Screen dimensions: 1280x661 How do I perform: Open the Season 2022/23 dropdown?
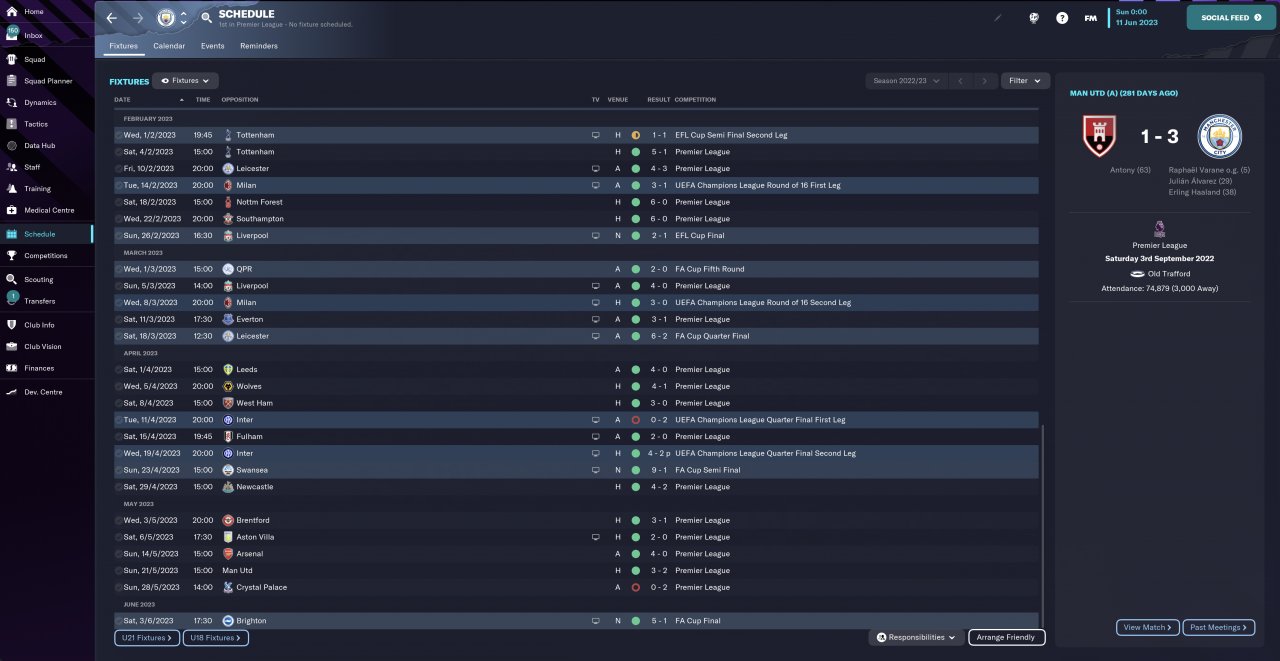pyautogui.click(x=907, y=80)
